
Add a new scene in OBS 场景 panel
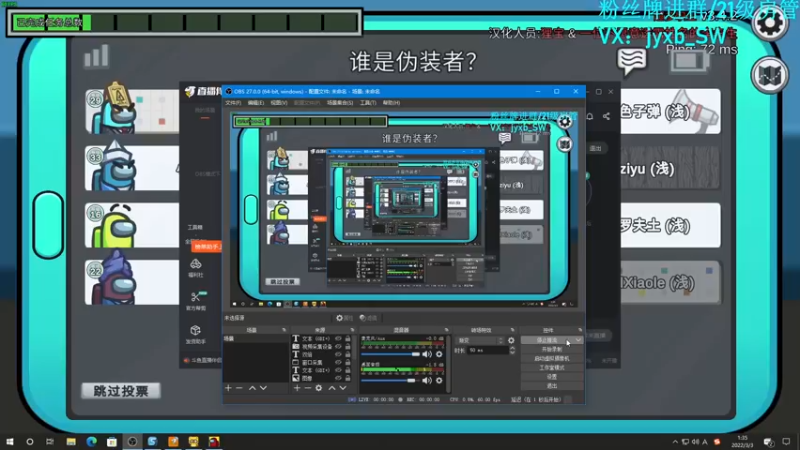[228, 388]
